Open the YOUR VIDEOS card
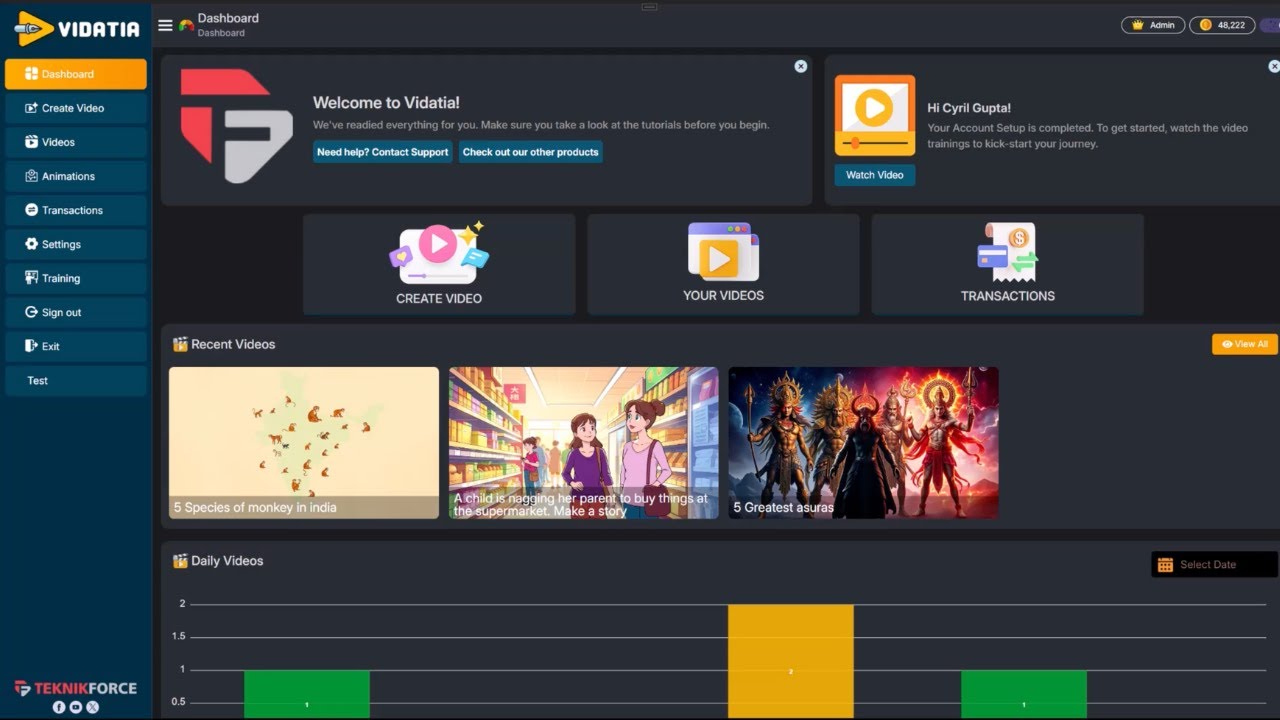The height and width of the screenshot is (720, 1280). click(723, 264)
